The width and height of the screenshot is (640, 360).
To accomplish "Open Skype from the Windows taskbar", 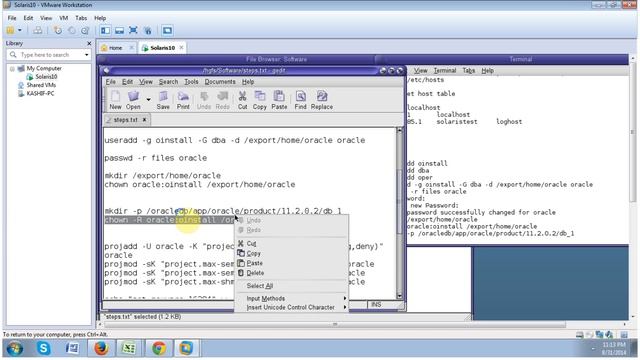I will (x=43, y=348).
